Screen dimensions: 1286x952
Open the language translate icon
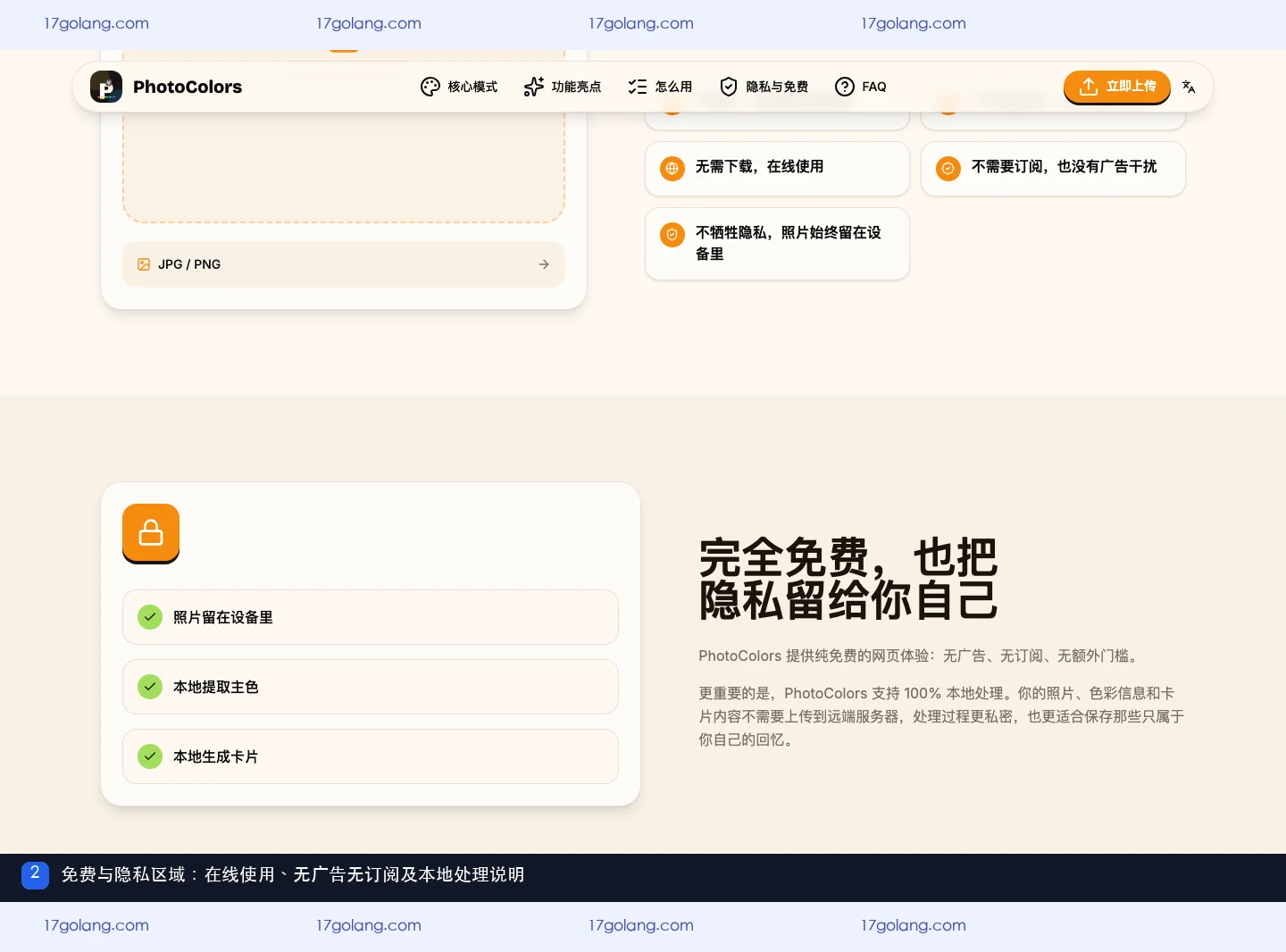pyautogui.click(x=1189, y=87)
